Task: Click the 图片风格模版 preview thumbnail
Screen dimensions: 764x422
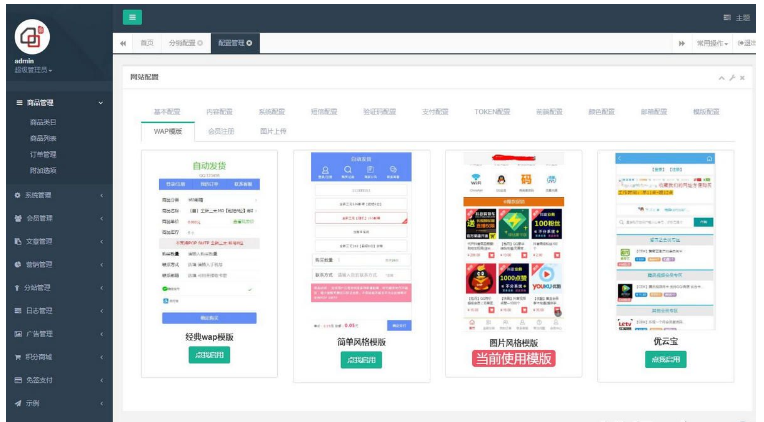Action: click(513, 241)
